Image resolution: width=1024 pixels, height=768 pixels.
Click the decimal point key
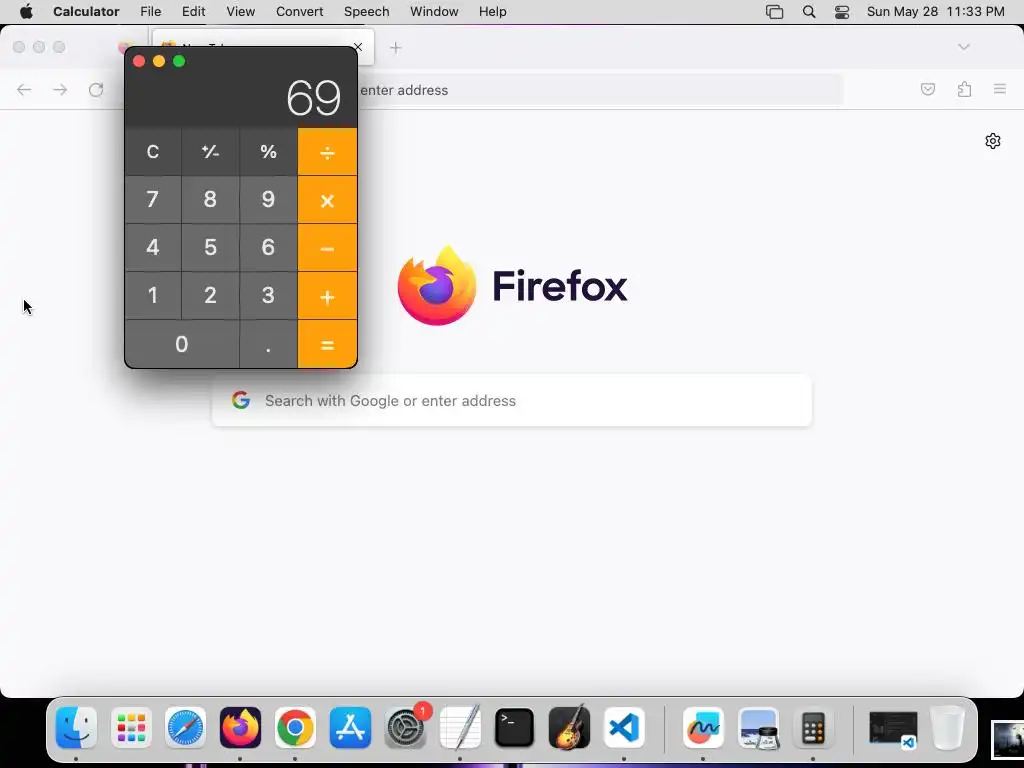[268, 344]
